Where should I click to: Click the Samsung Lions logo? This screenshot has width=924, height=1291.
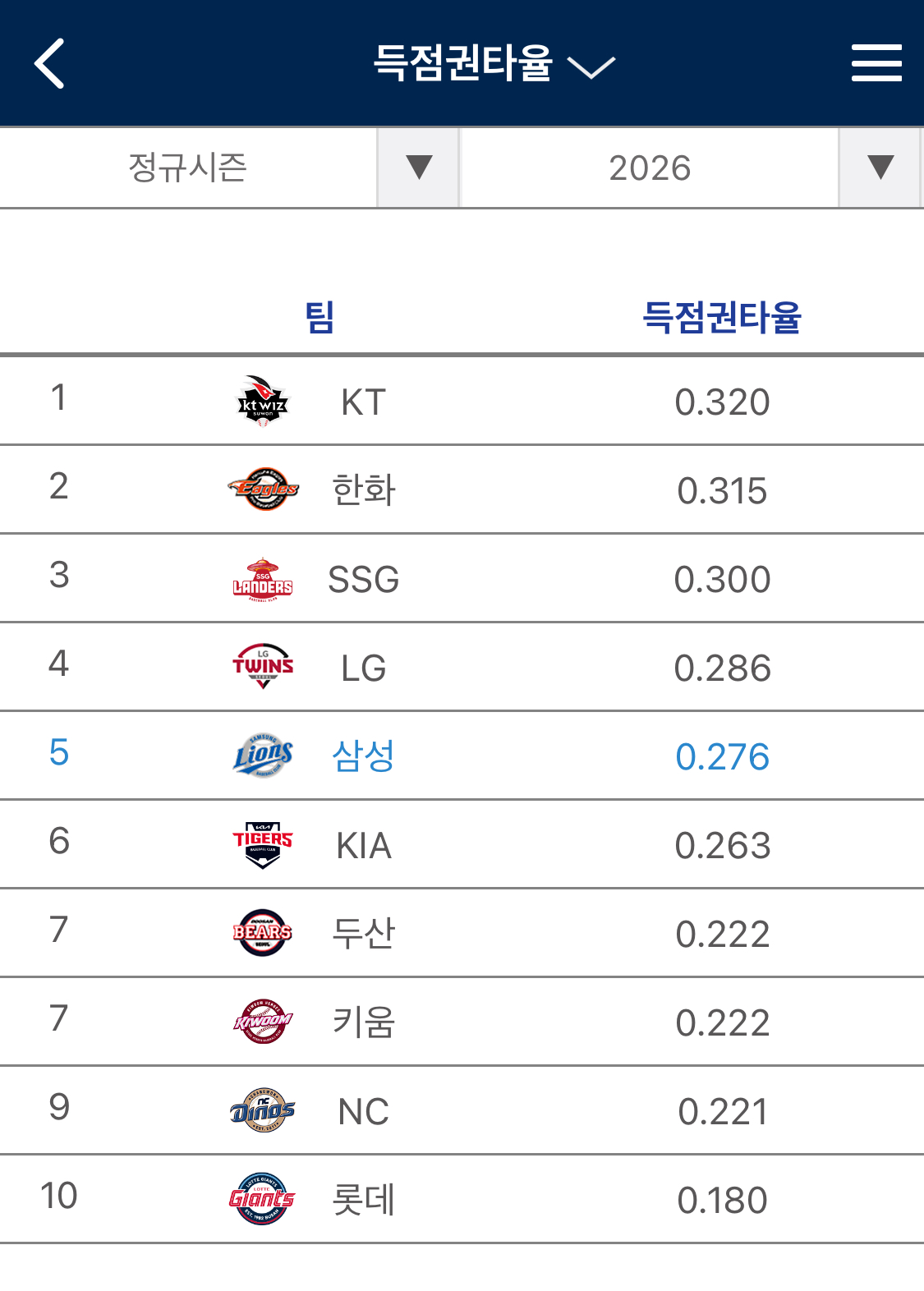click(x=263, y=756)
